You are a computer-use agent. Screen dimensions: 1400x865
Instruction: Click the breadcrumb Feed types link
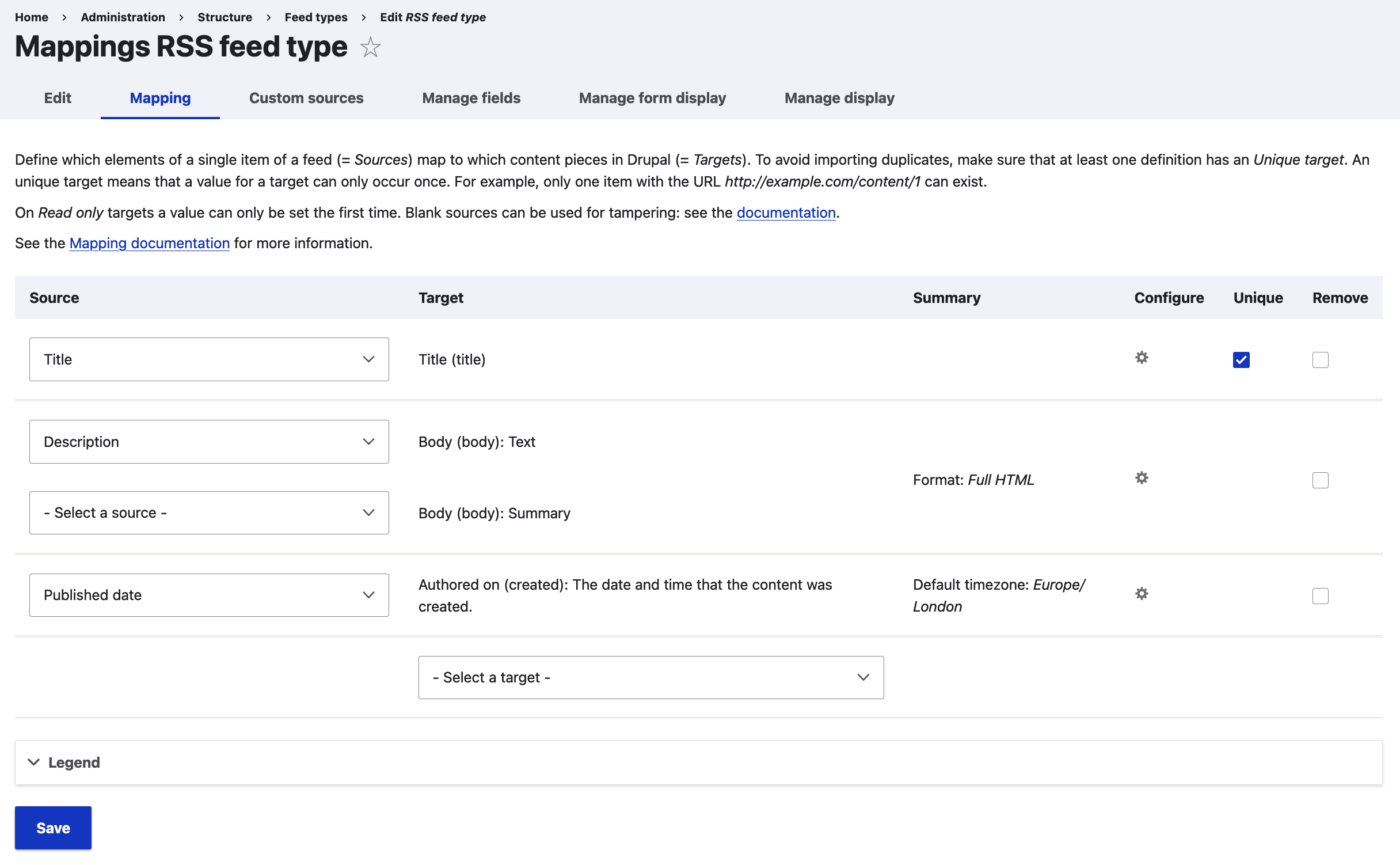pyautogui.click(x=316, y=17)
